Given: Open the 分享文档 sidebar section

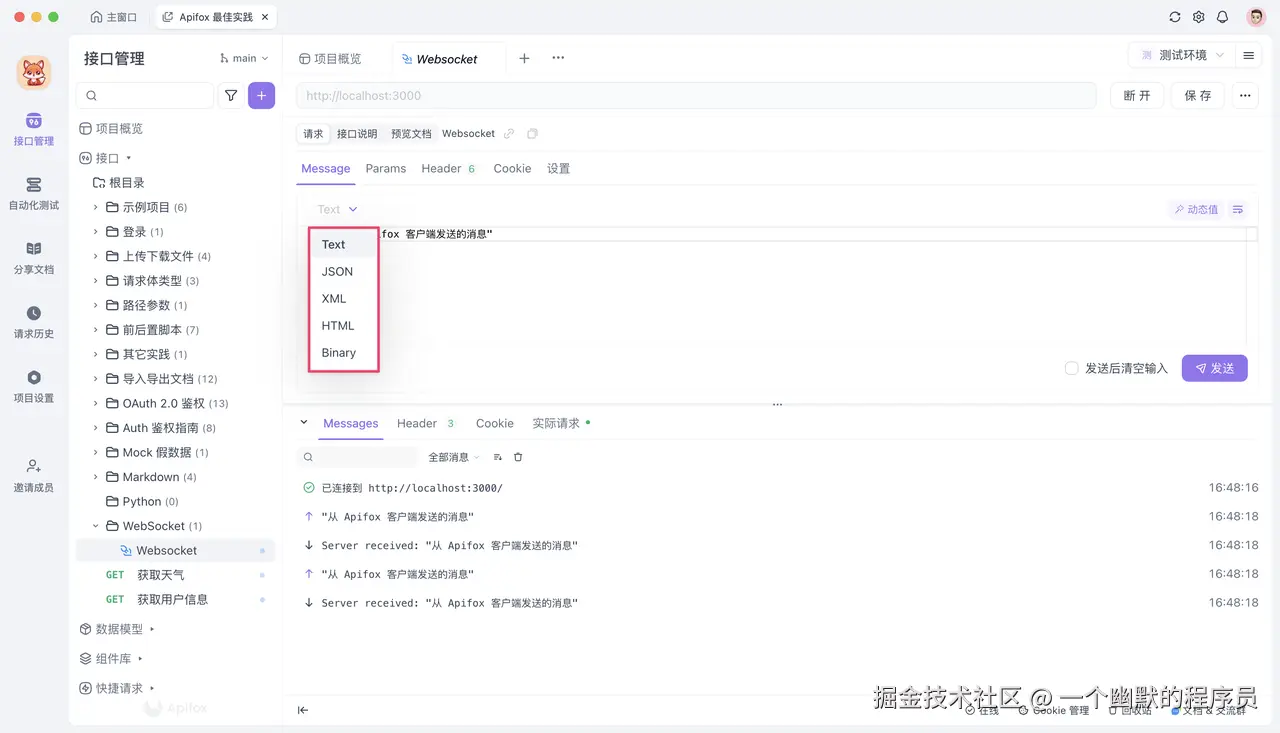Looking at the screenshot, I should click(x=33, y=260).
